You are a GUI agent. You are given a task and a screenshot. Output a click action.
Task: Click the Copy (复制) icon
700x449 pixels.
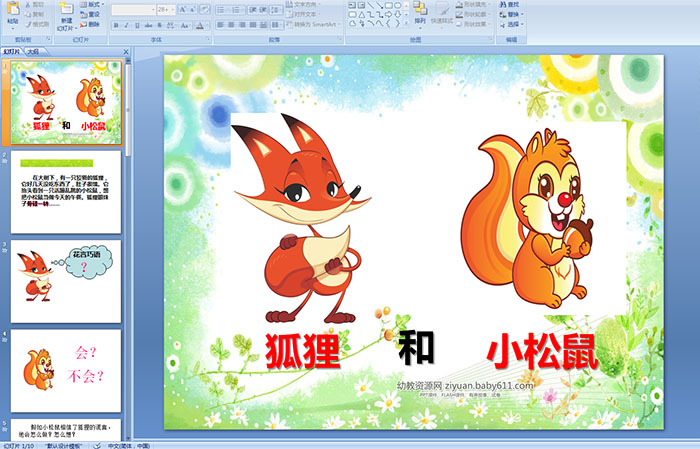[28, 14]
